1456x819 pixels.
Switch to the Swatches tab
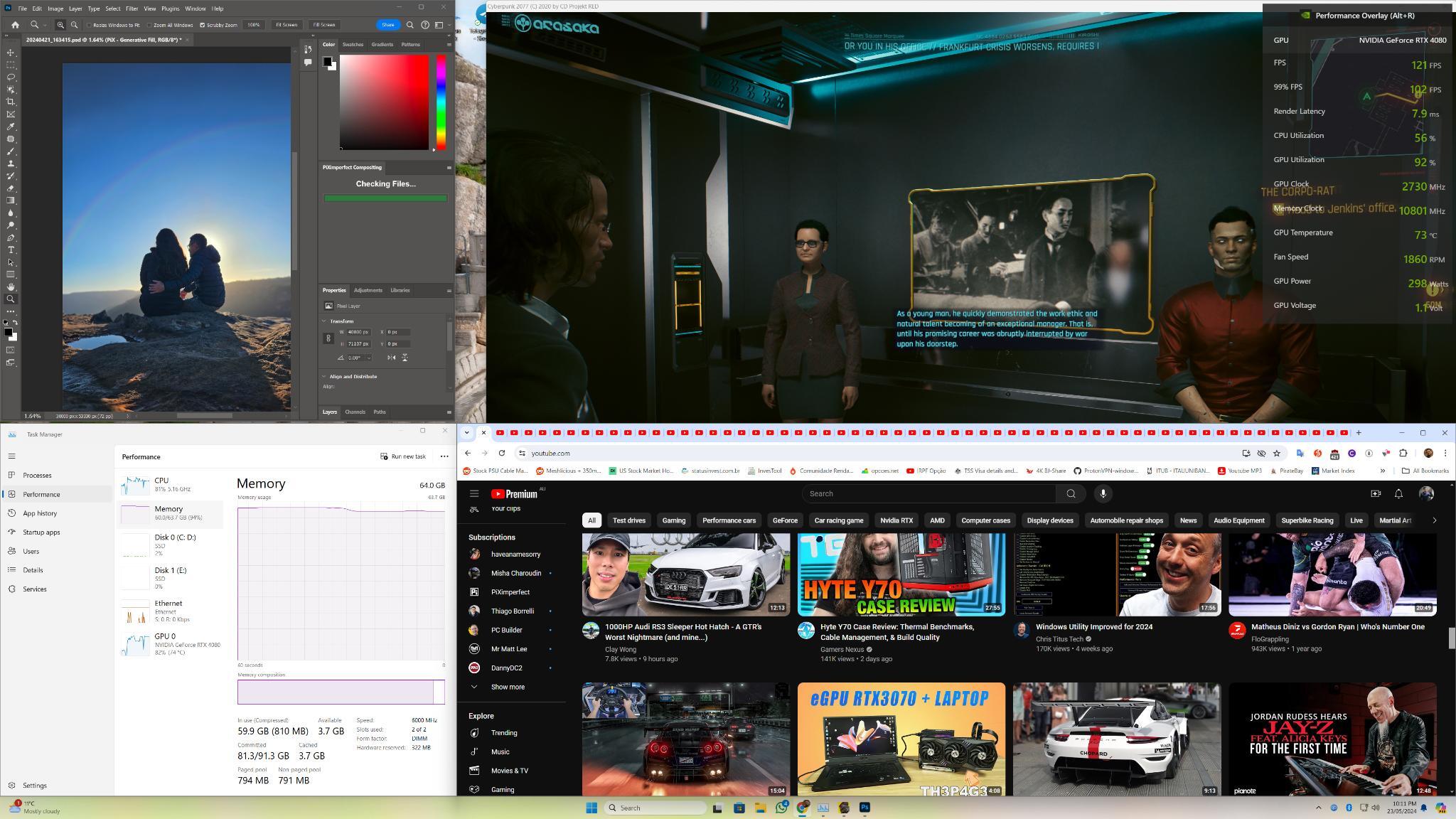(353, 44)
